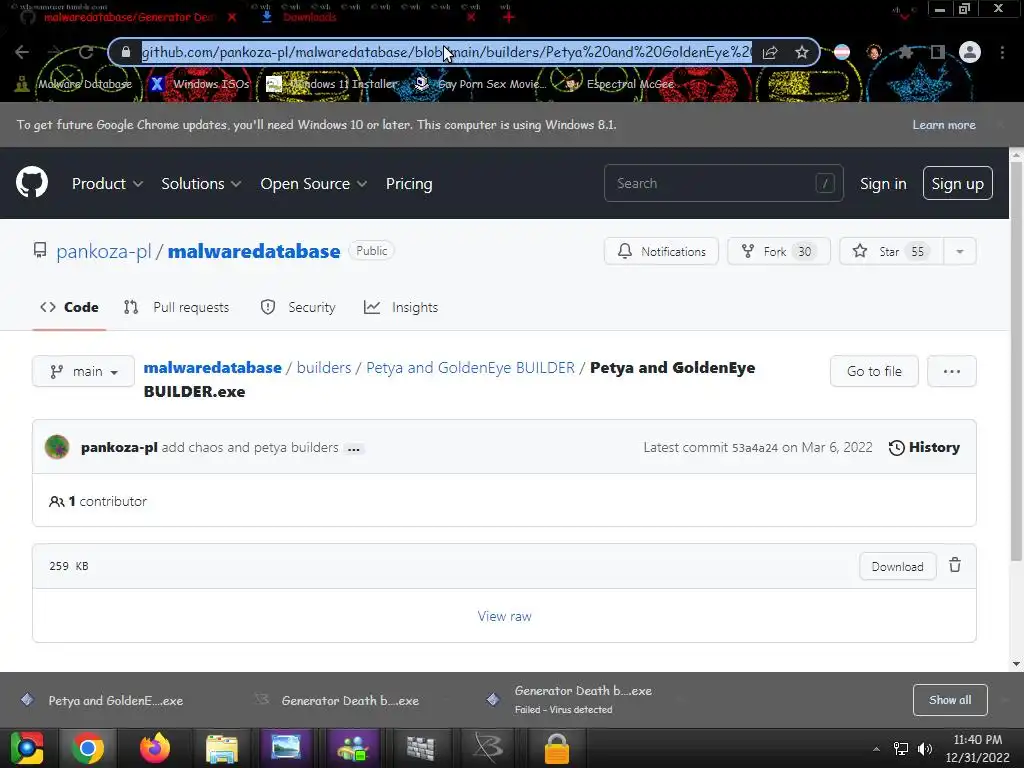Image resolution: width=1024 pixels, height=768 pixels.
Task: Click the site lock icon in address bar
Action: (126, 52)
